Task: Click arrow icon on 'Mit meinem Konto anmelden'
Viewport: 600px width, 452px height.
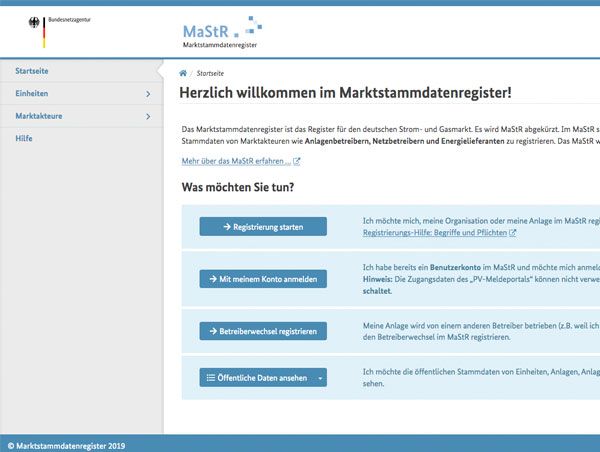Action: click(x=213, y=279)
